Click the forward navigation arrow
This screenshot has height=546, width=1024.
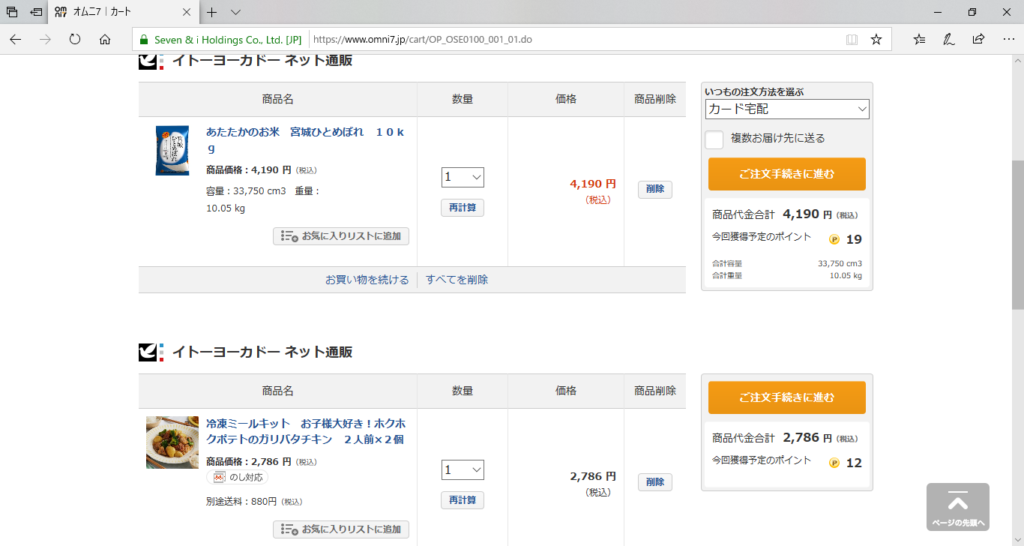point(45,39)
